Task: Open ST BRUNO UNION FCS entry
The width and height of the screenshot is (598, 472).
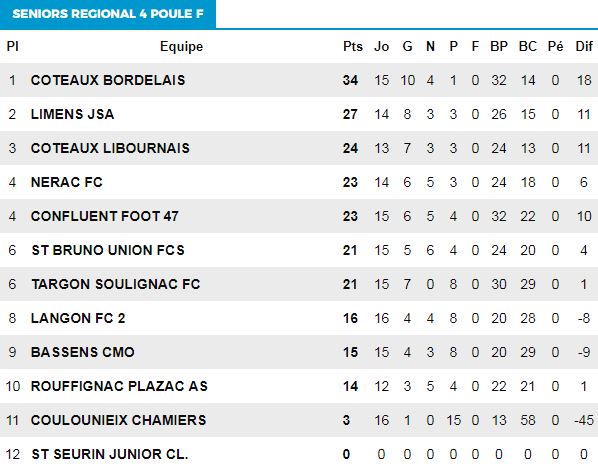Action: [x=108, y=250]
